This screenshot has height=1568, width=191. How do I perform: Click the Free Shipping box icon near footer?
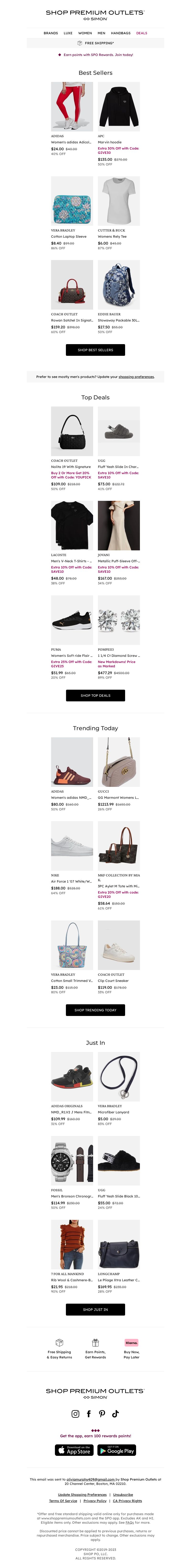tap(59, 1342)
